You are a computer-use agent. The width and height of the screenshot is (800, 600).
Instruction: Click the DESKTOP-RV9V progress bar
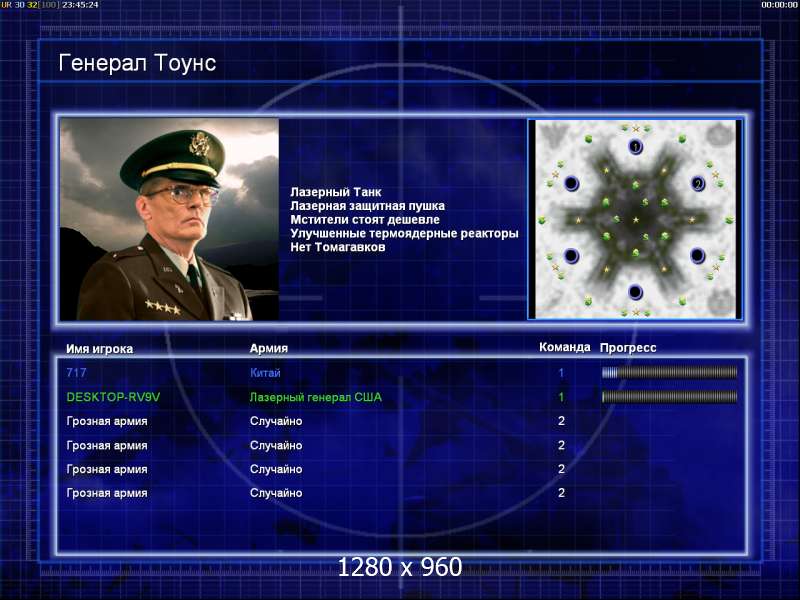point(669,396)
